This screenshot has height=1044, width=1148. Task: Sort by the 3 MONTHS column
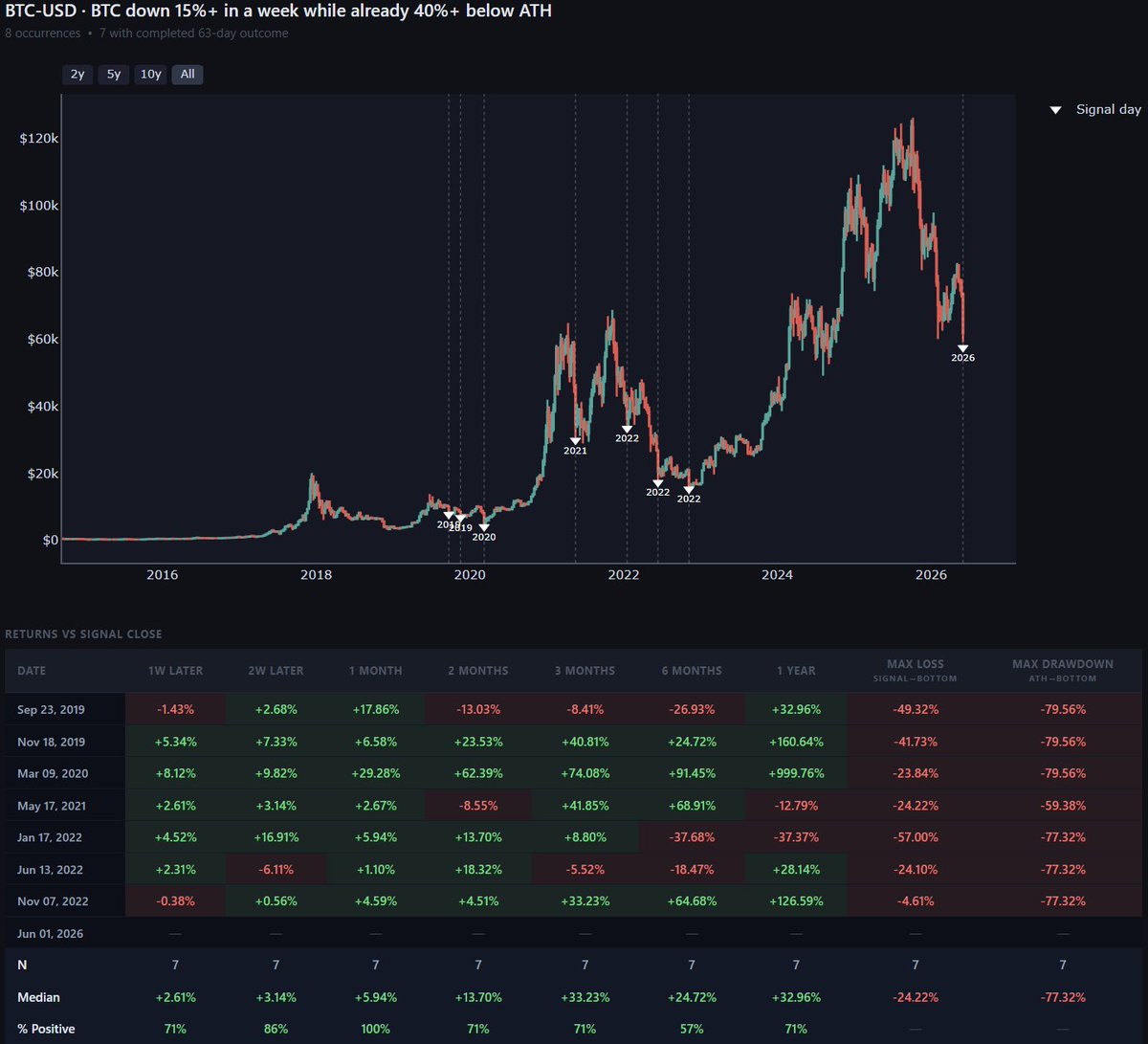tap(585, 671)
